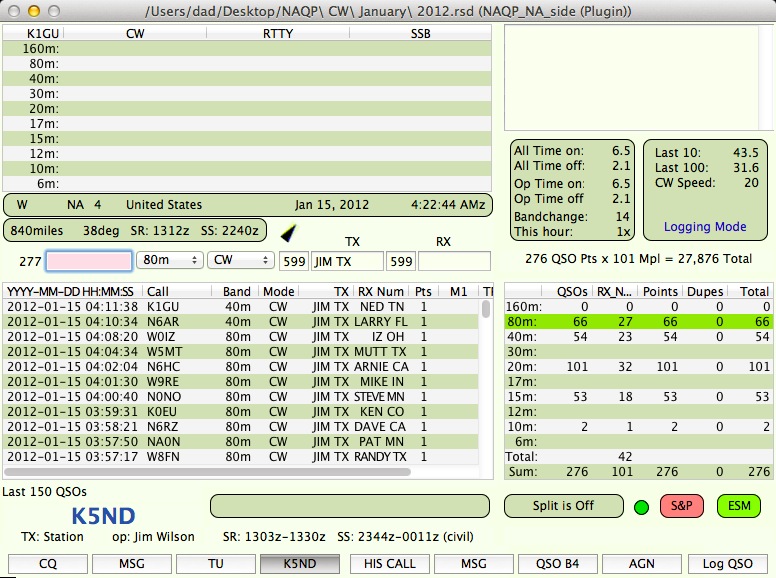Select the W9RE log entry row
This screenshot has height=578, width=776.
(x=241, y=382)
